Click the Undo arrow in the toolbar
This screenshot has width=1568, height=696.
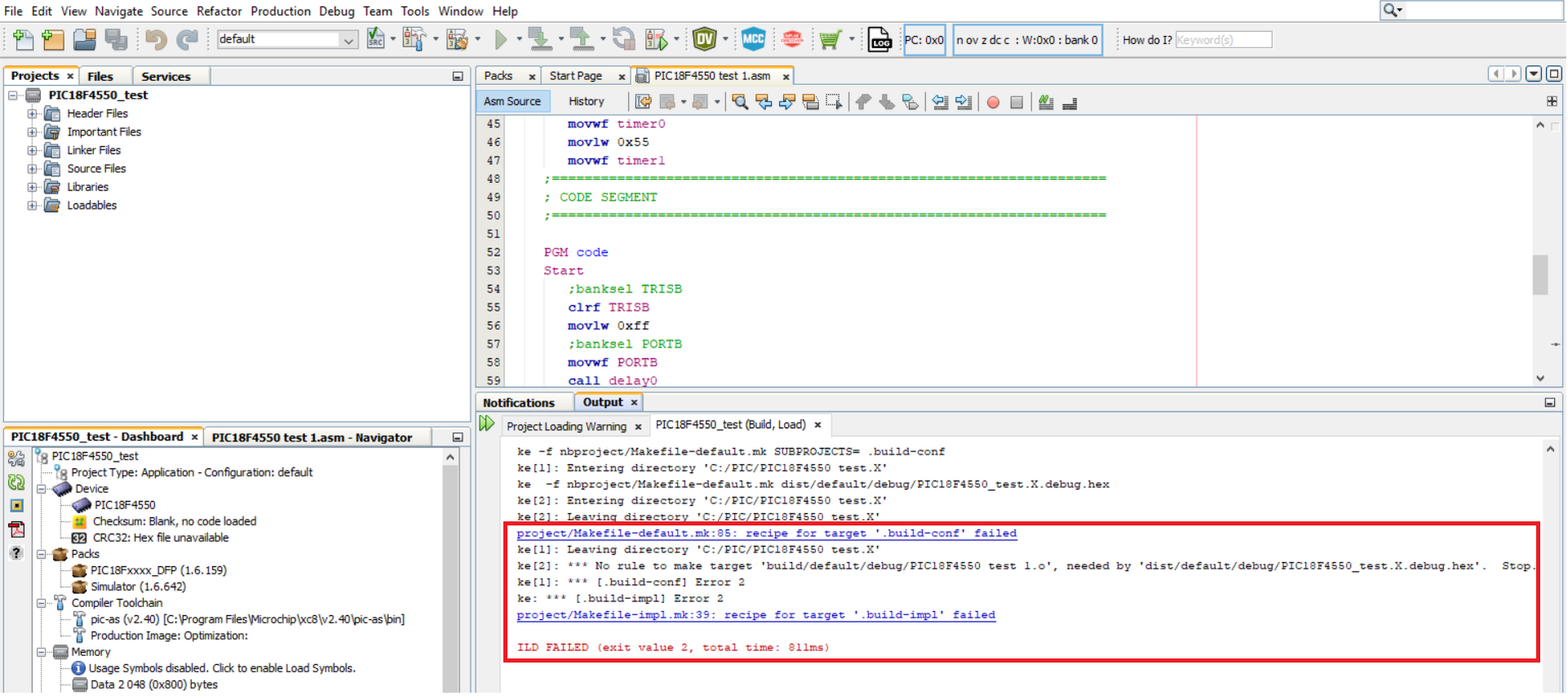tap(156, 38)
